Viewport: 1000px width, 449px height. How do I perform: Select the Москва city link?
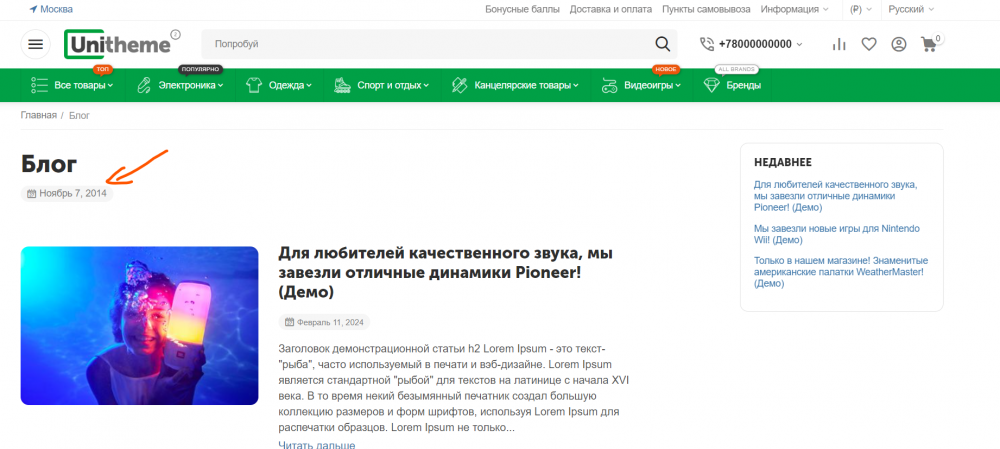(x=56, y=10)
